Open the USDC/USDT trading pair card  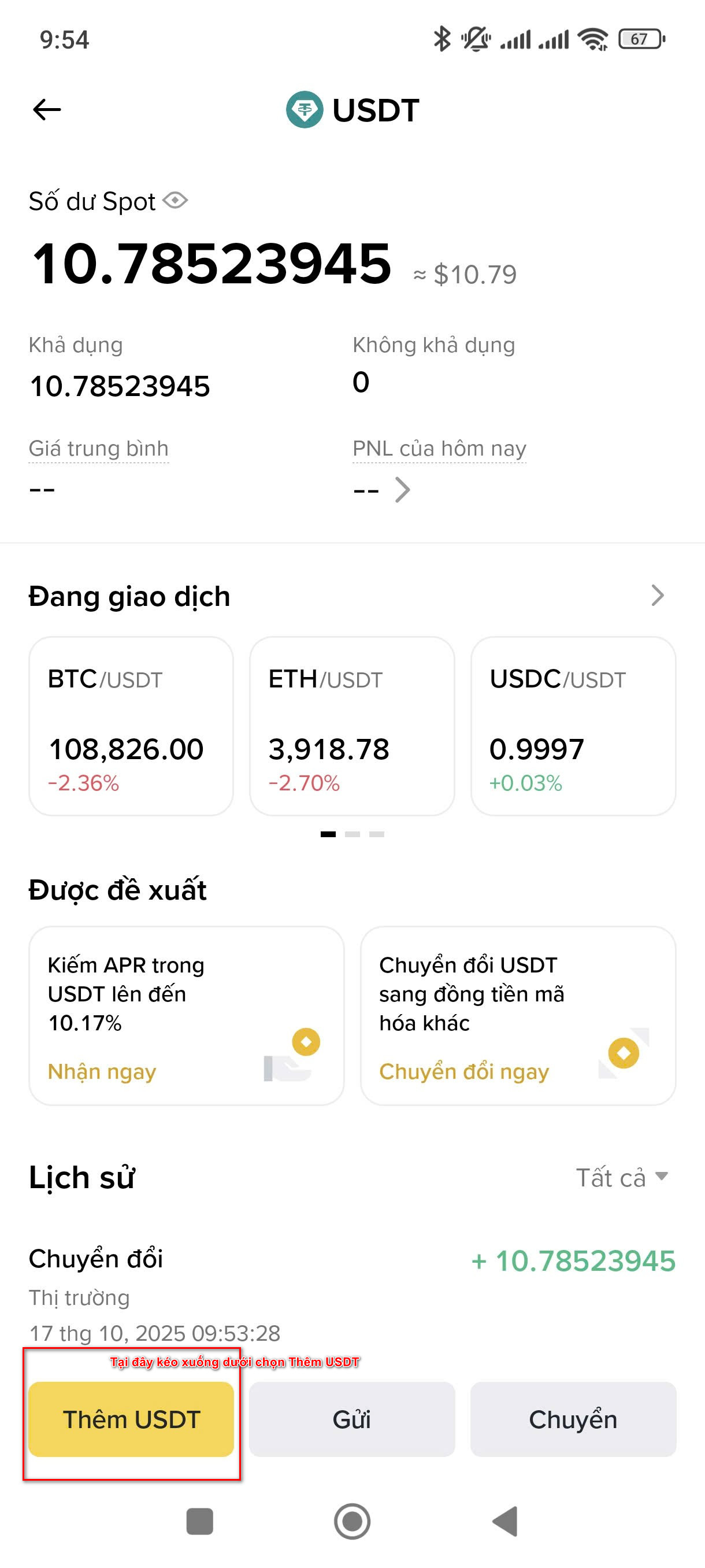click(573, 726)
